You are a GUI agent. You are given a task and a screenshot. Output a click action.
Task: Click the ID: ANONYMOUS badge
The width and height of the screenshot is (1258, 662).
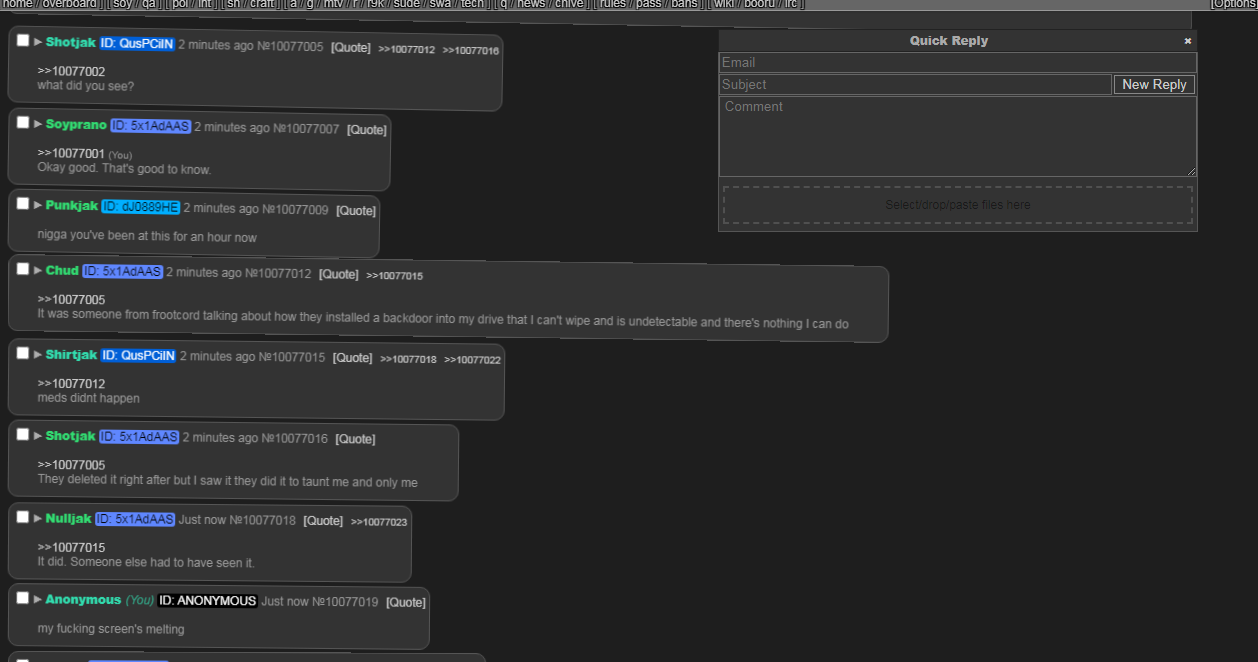point(208,601)
